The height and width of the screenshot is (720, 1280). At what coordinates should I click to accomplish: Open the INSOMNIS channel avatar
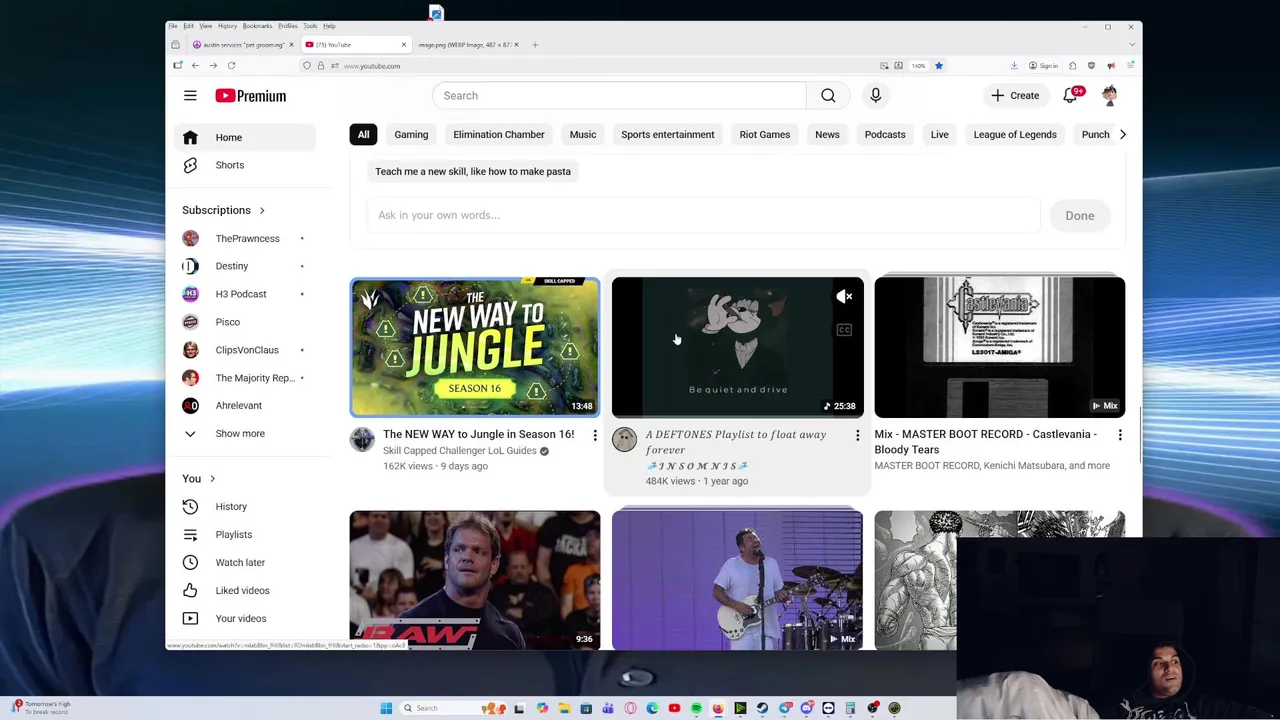tap(624, 438)
